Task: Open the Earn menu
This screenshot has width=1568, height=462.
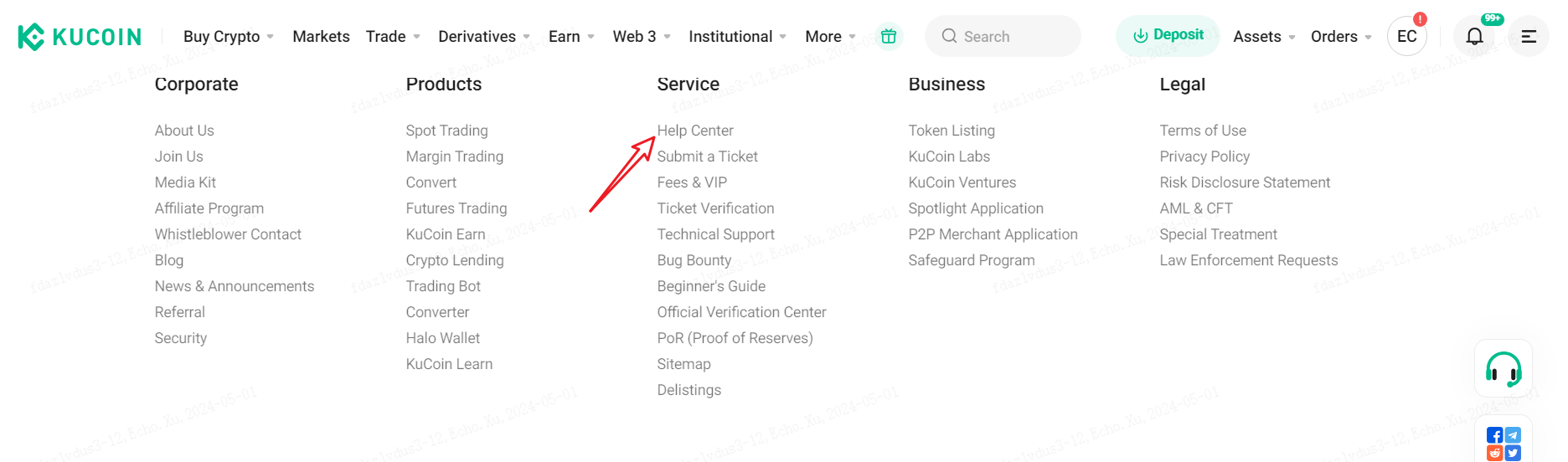Action: [x=571, y=36]
